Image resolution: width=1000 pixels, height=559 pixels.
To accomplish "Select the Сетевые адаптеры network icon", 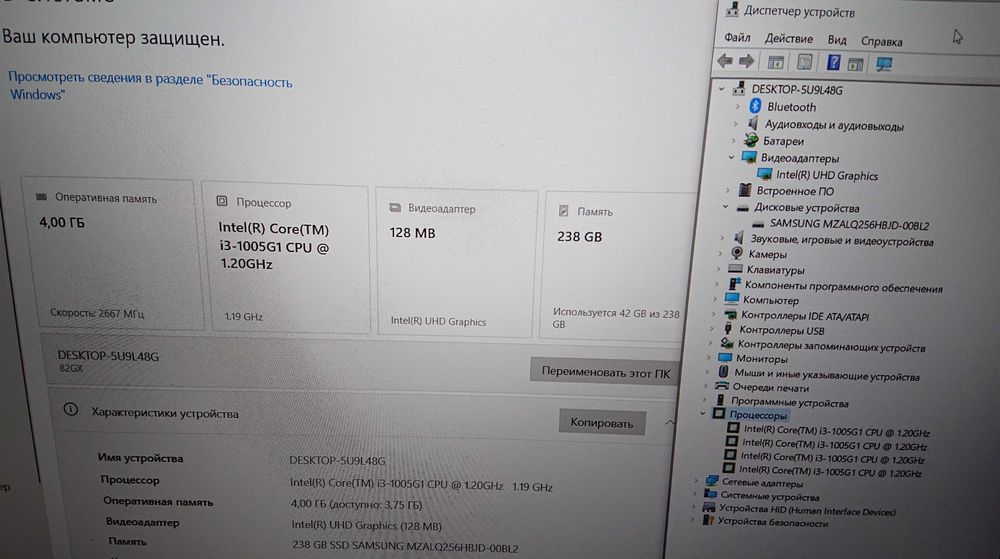I will click(712, 481).
